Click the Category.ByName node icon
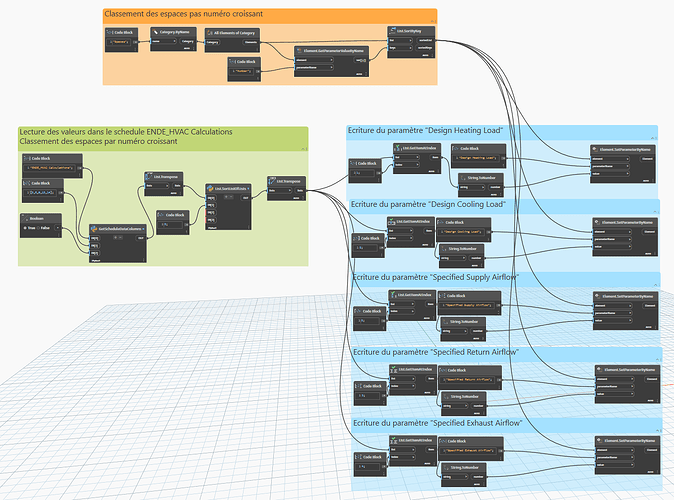674x500 pixels. tap(156, 32)
